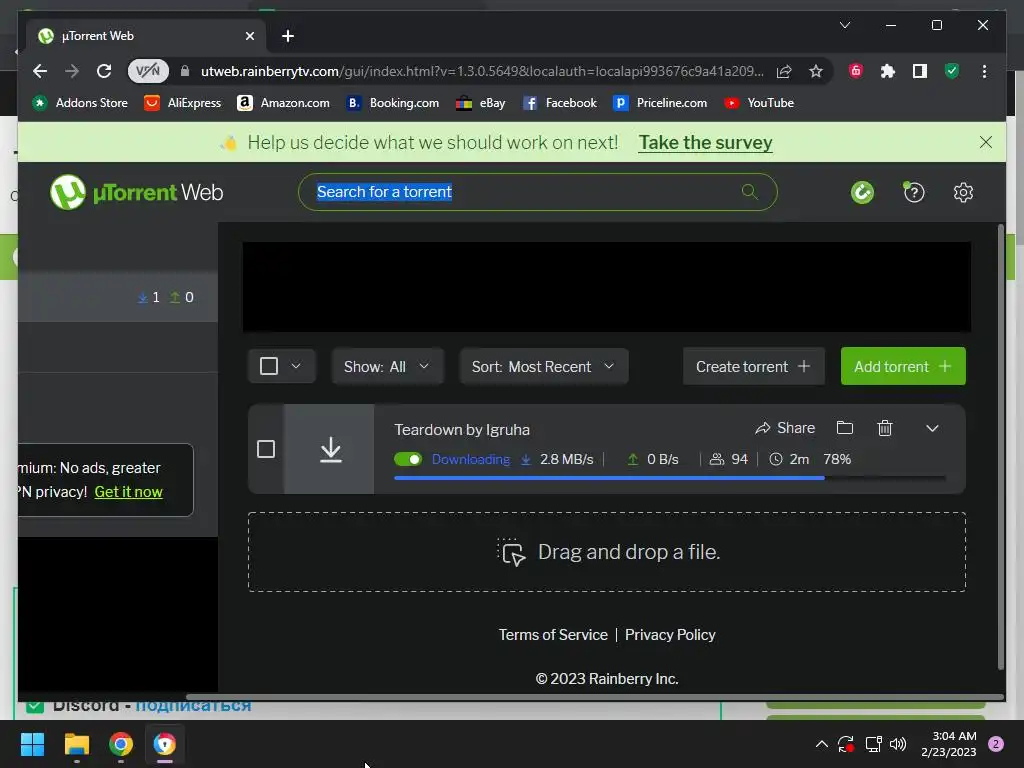The width and height of the screenshot is (1024, 768).
Task: Toggle the browser side panel icon
Action: point(920,71)
